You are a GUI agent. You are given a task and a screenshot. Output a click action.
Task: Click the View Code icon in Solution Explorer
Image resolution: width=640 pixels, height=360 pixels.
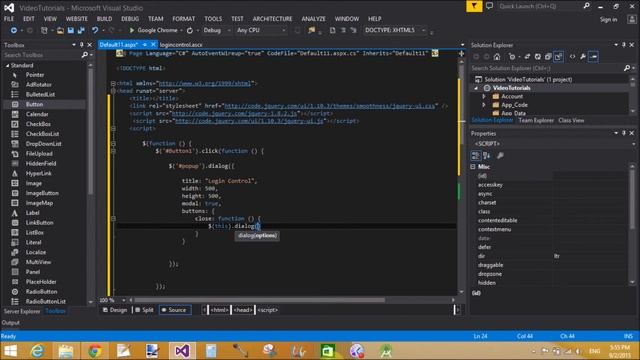(572, 57)
